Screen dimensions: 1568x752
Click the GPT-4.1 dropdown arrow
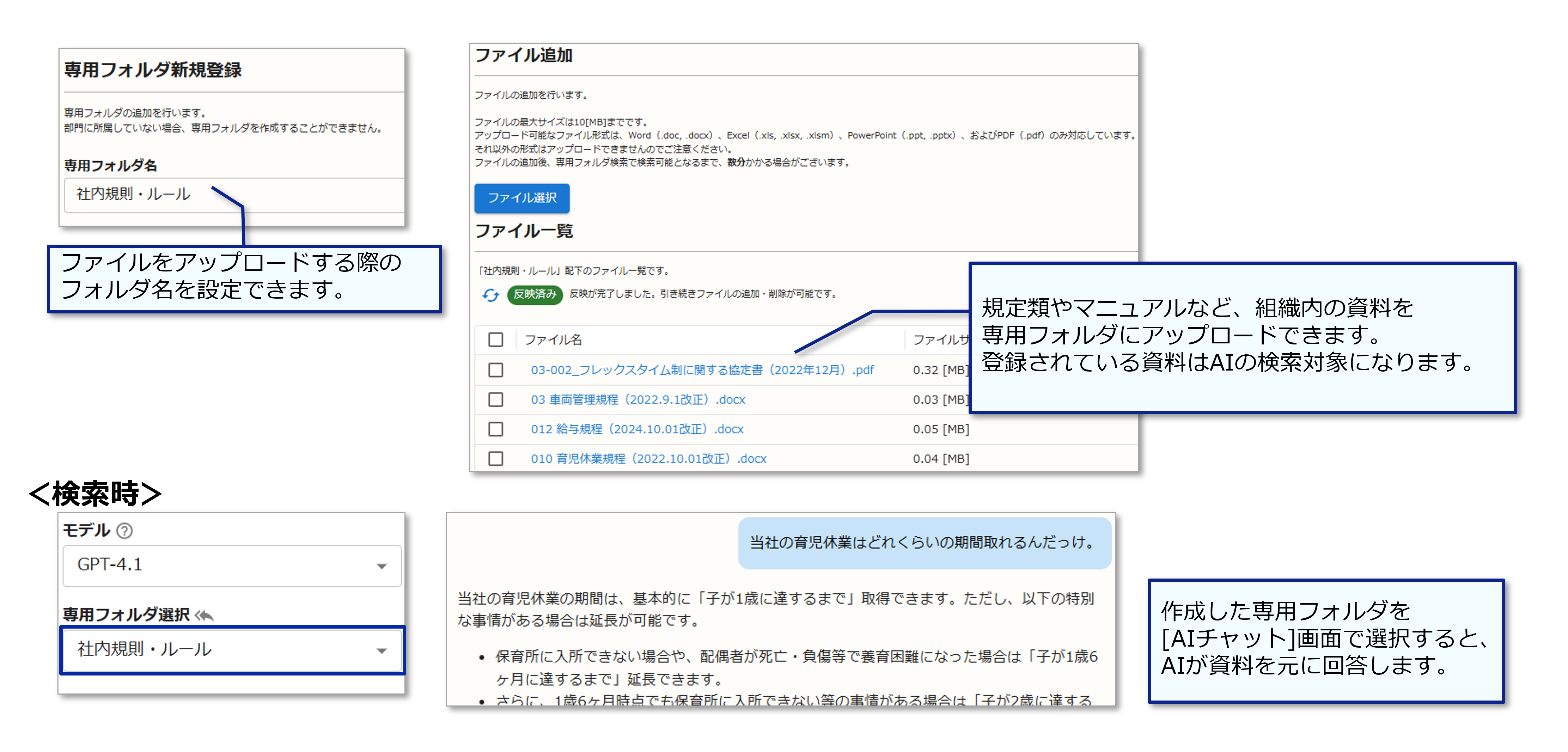[382, 567]
